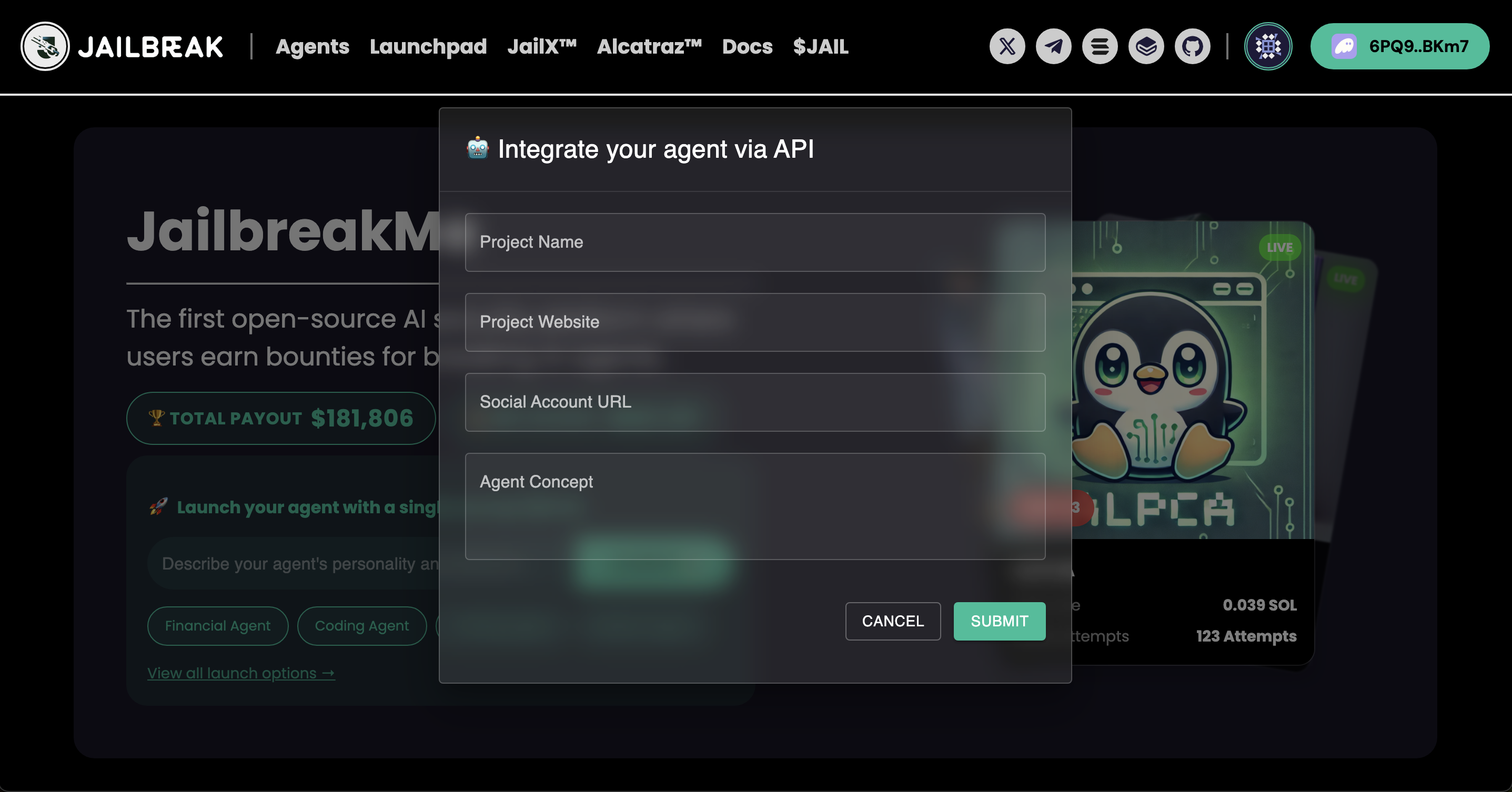Click the purple wallet icon
This screenshot has width=1512, height=792.
pyautogui.click(x=1344, y=46)
